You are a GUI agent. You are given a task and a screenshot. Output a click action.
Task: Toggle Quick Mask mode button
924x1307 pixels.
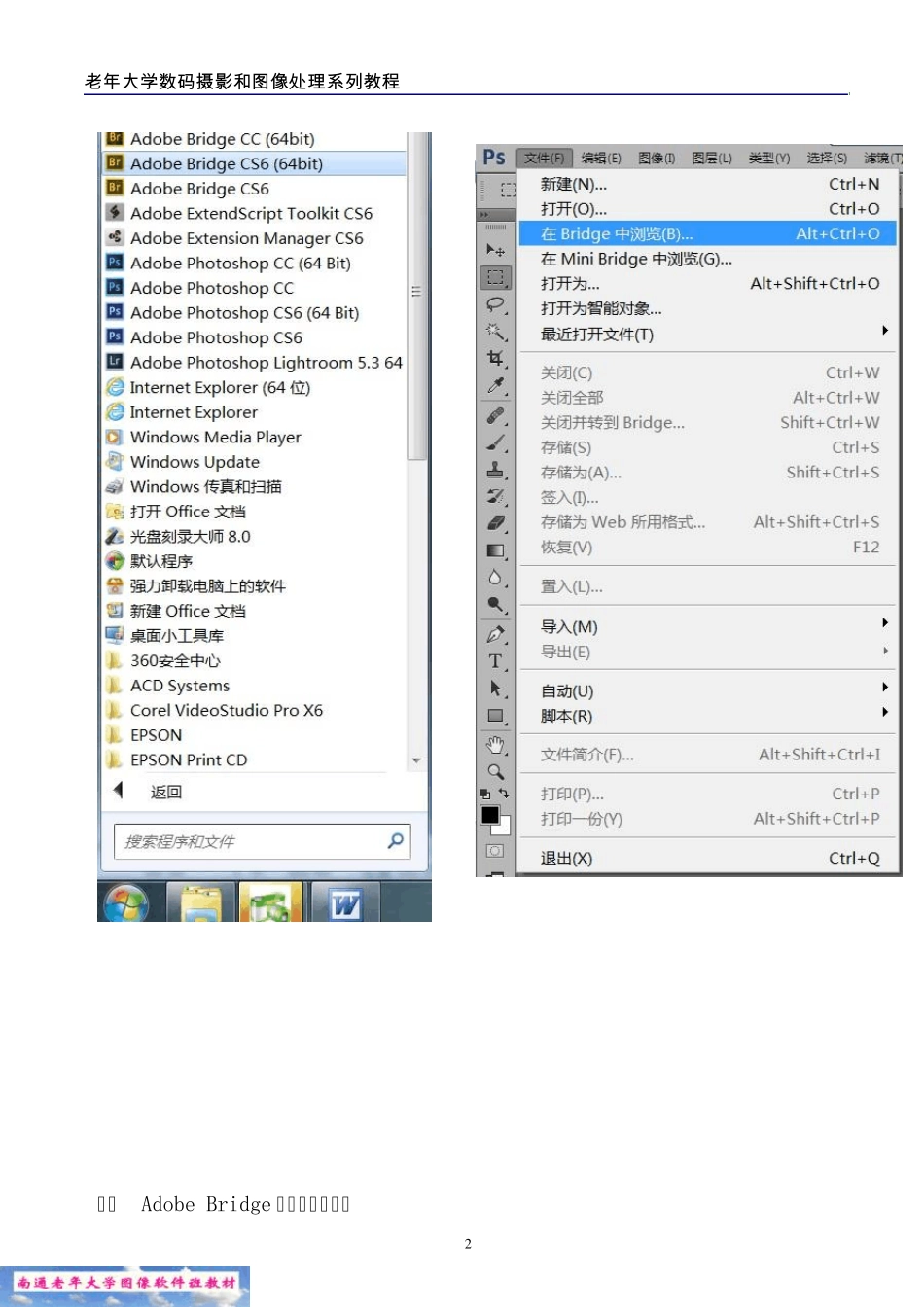(x=495, y=851)
